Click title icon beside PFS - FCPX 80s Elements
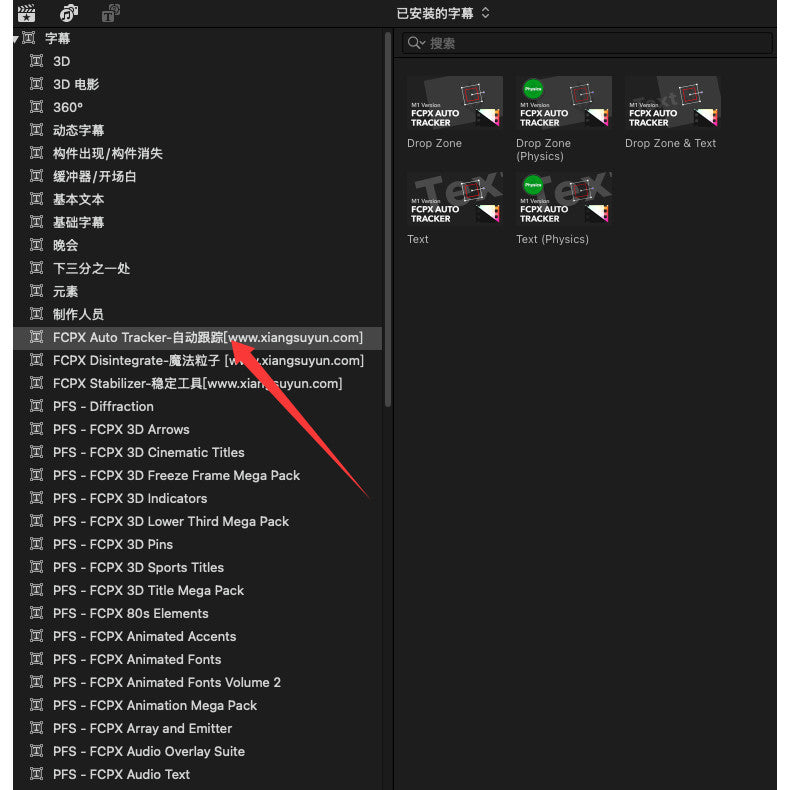 [36, 613]
